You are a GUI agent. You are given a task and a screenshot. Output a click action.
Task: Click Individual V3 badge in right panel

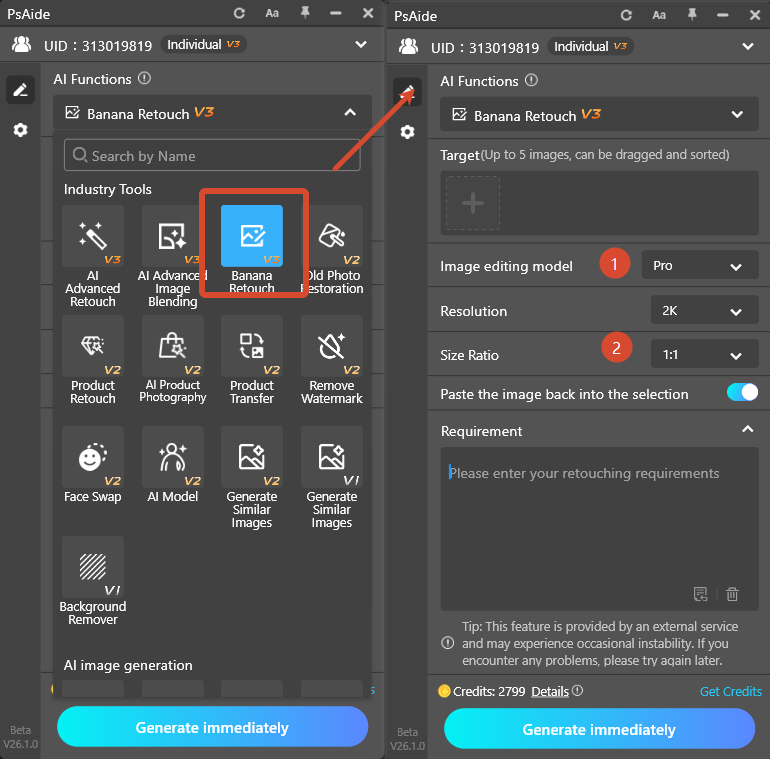(590, 47)
